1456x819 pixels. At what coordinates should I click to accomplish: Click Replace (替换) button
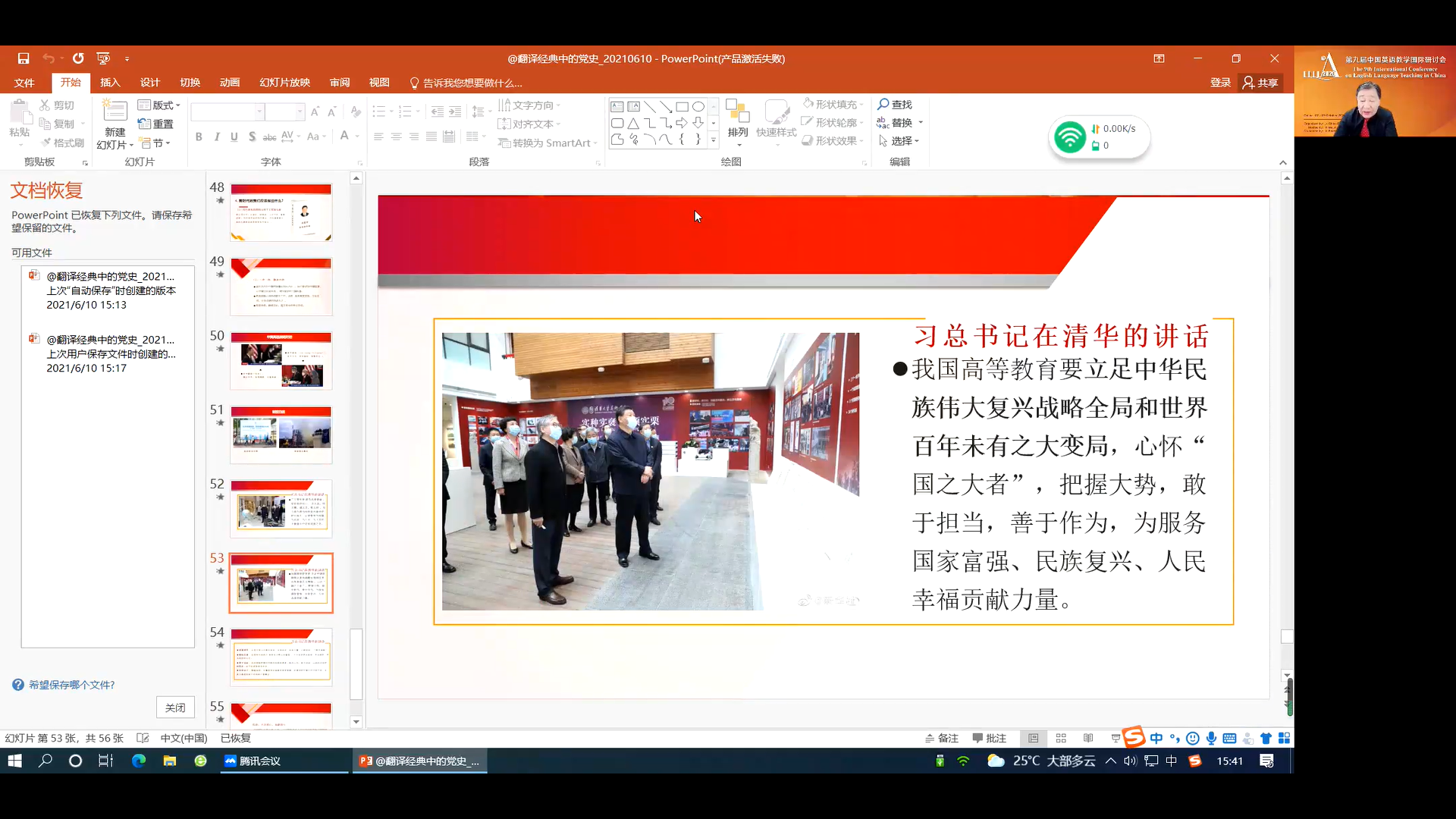(895, 123)
